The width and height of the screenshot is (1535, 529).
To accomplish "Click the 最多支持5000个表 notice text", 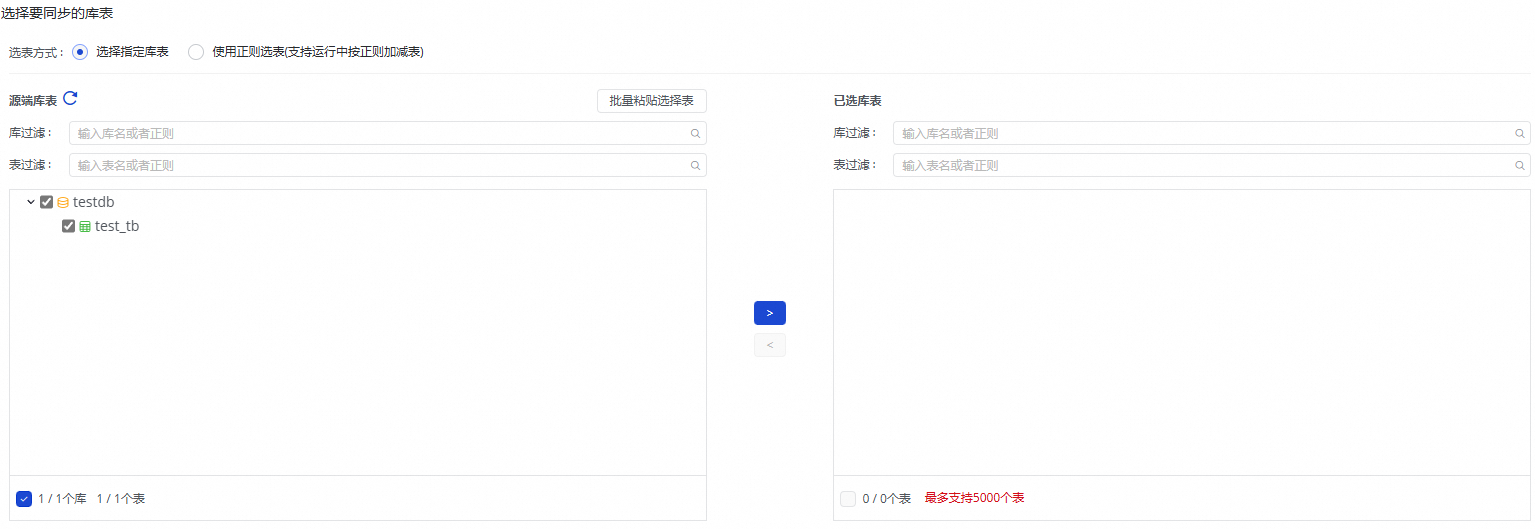I will (974, 498).
